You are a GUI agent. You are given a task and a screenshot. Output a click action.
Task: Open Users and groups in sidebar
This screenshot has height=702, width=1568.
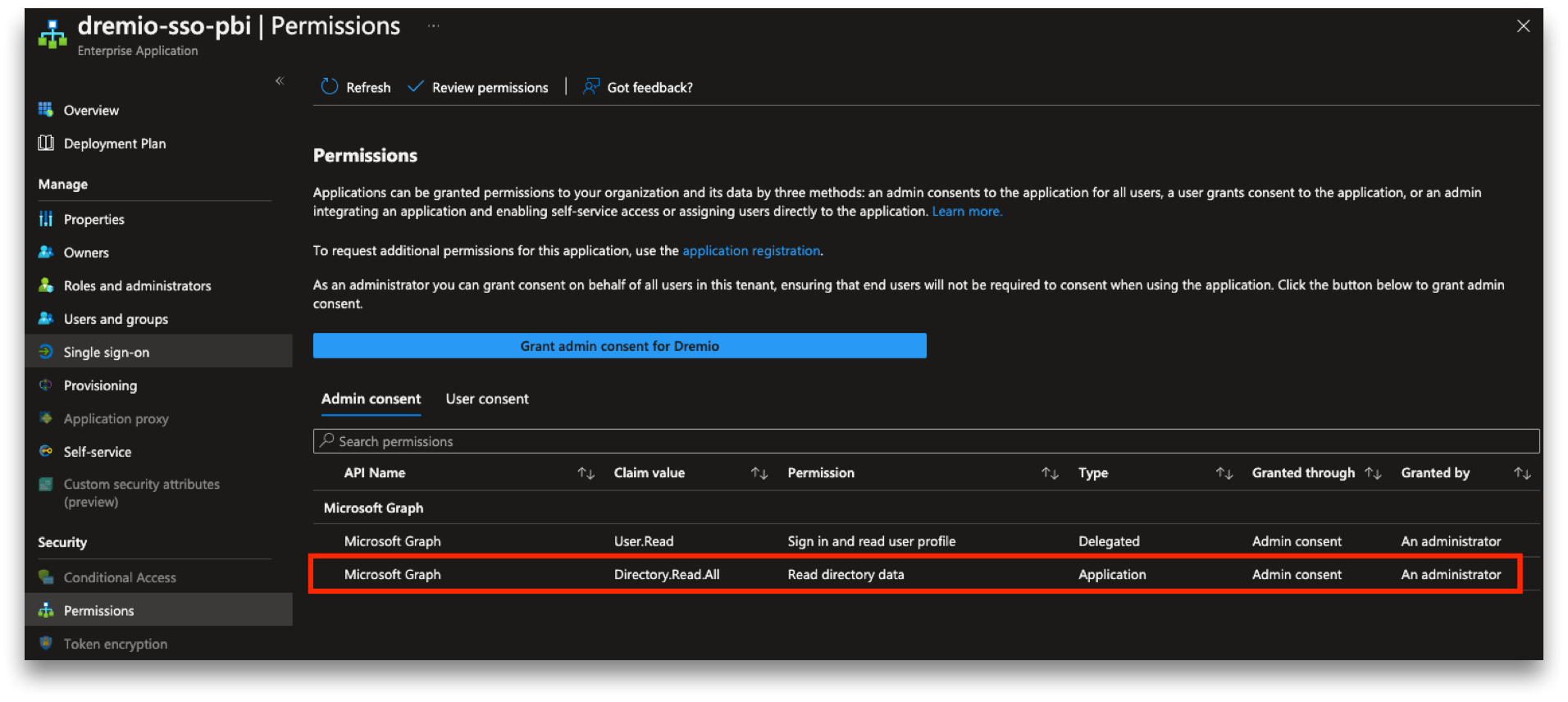tap(116, 319)
